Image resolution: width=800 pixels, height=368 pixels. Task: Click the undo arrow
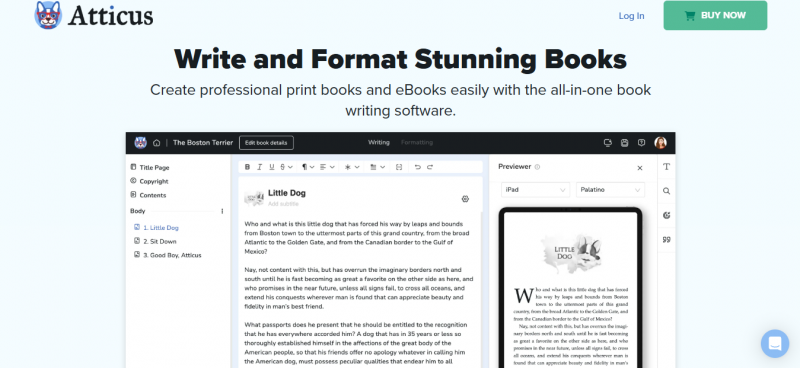pos(417,167)
